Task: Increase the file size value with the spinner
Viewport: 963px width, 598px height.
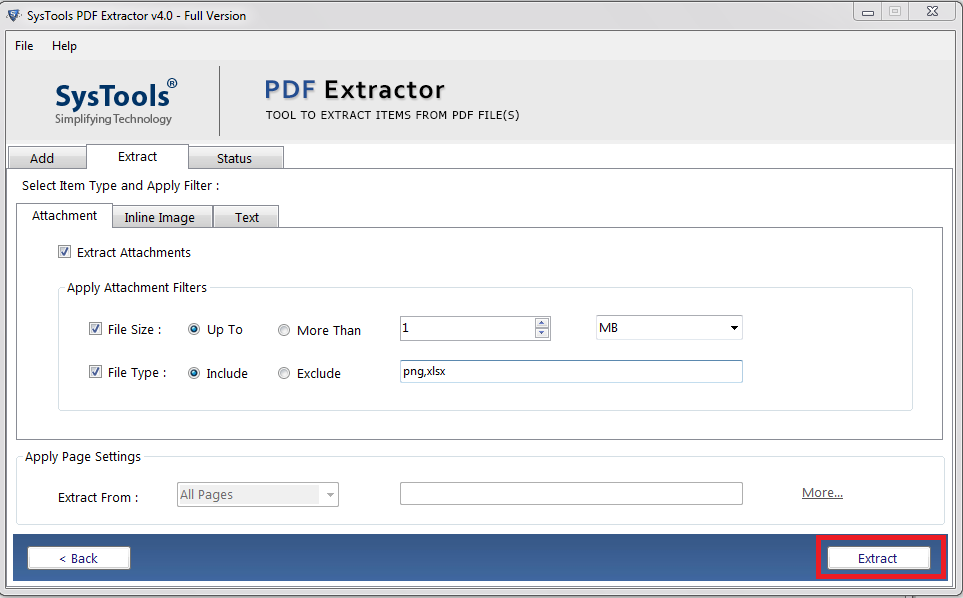Action: [x=541, y=323]
